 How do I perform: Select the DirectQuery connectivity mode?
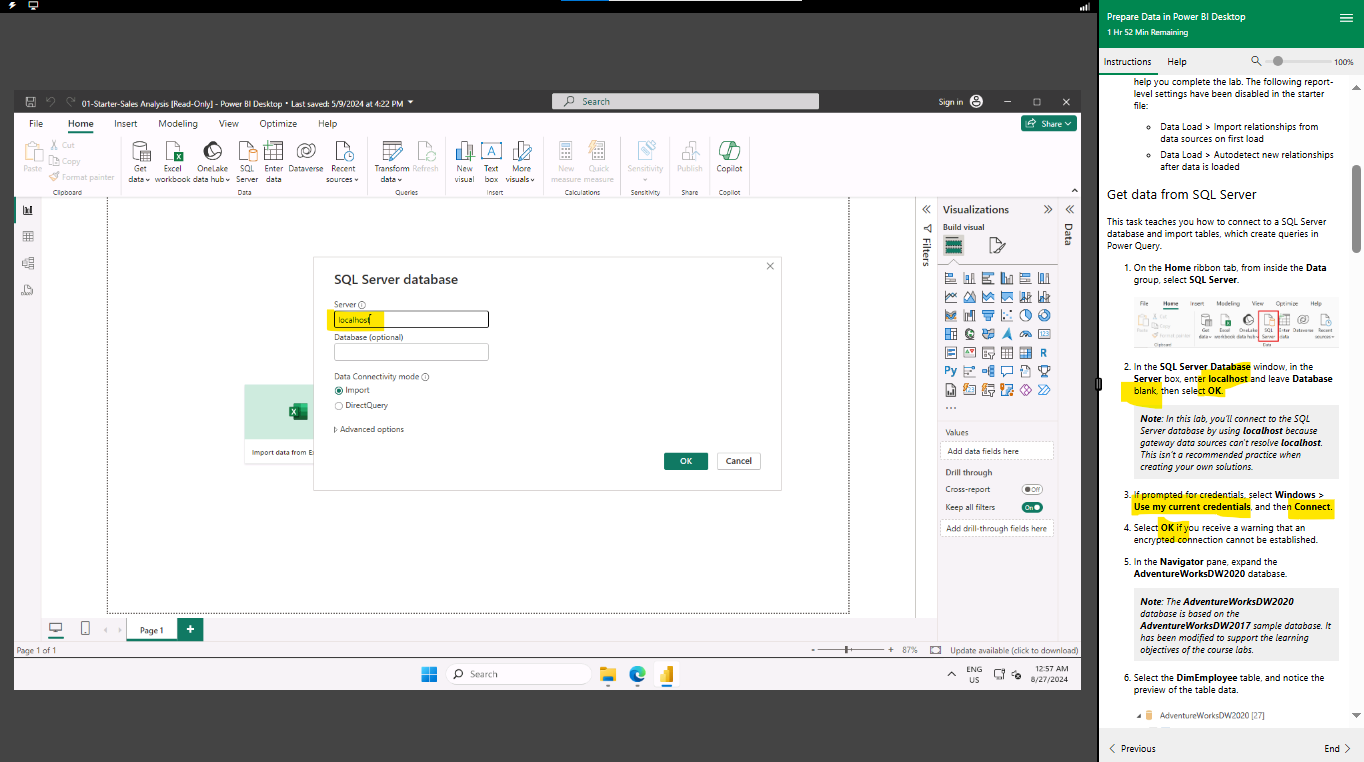pyautogui.click(x=339, y=406)
